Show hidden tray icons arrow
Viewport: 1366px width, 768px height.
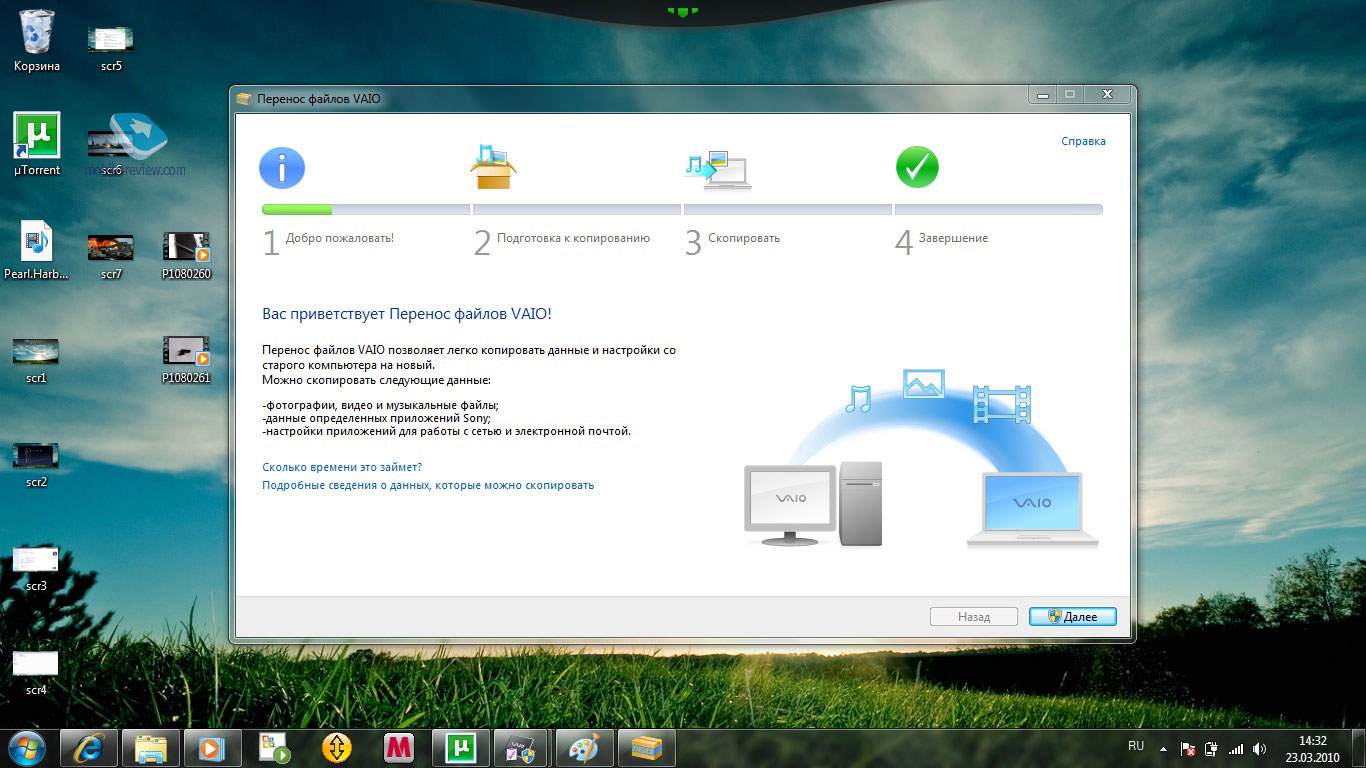(x=1163, y=748)
